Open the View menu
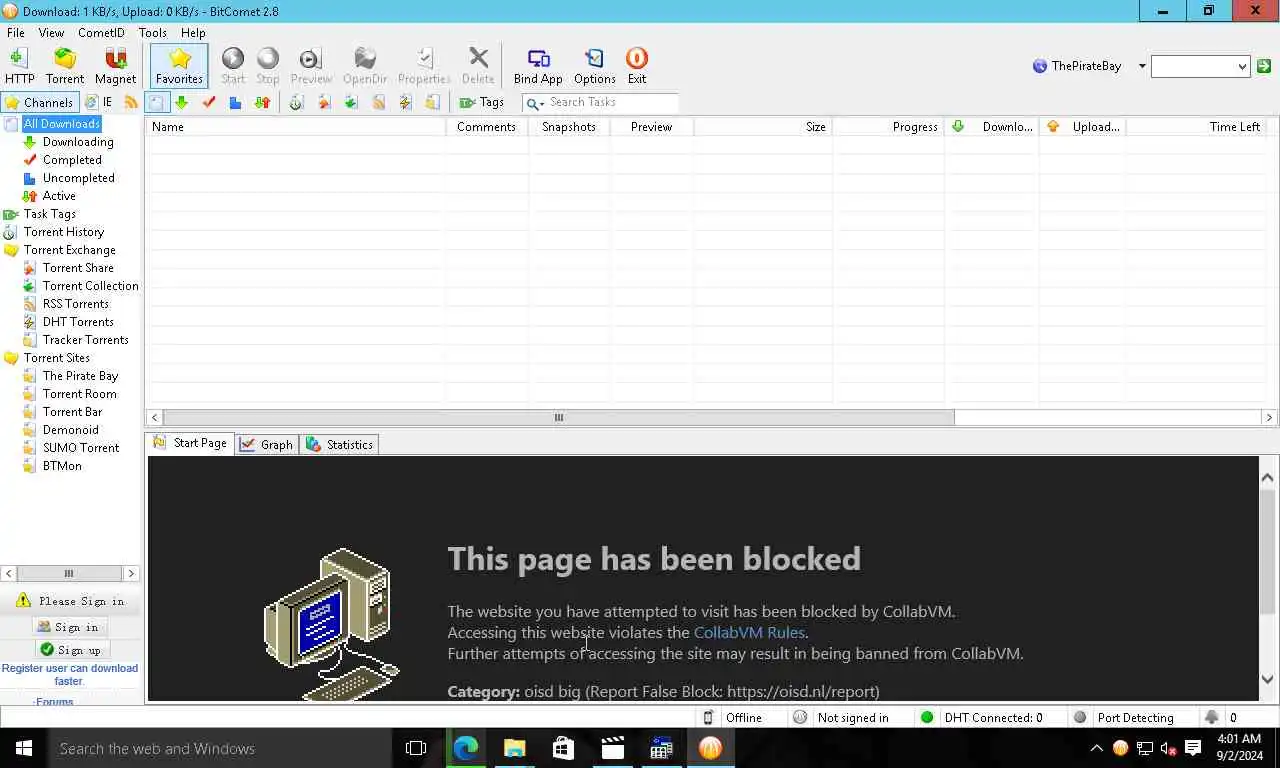The image size is (1280, 768). 51,33
